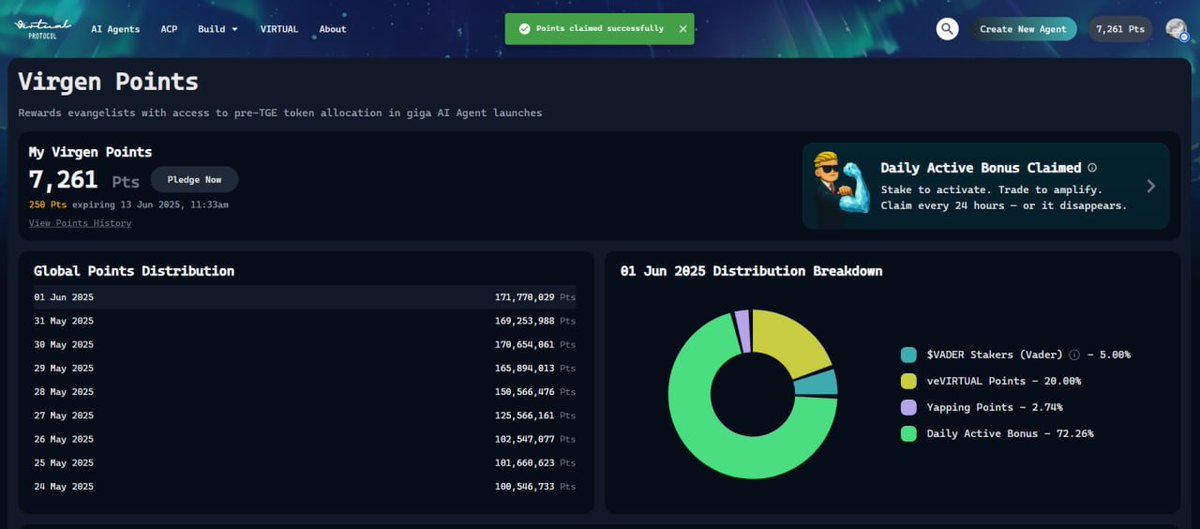Click Daily Active Bonus - 72.26% label
This screenshot has height=529, width=1200.
click(x=1010, y=434)
